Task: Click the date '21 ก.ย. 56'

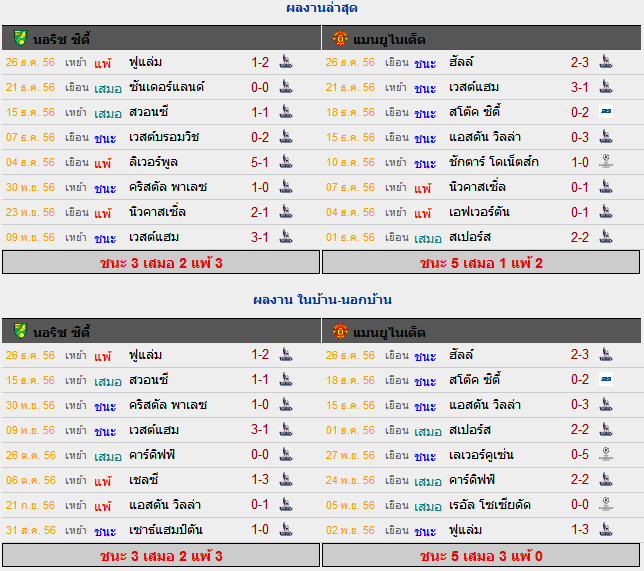Action: 30,505
